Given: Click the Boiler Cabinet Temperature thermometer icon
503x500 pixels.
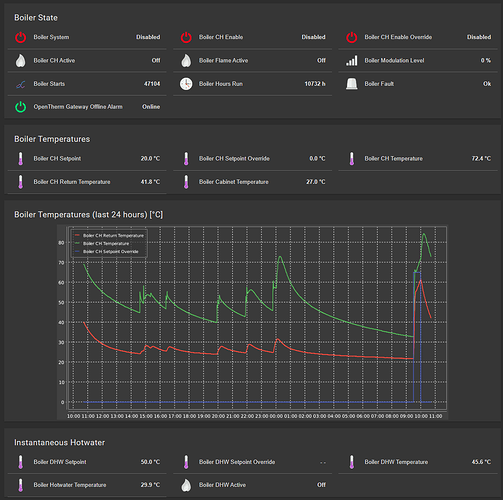Looking at the screenshot, I should [186, 182].
